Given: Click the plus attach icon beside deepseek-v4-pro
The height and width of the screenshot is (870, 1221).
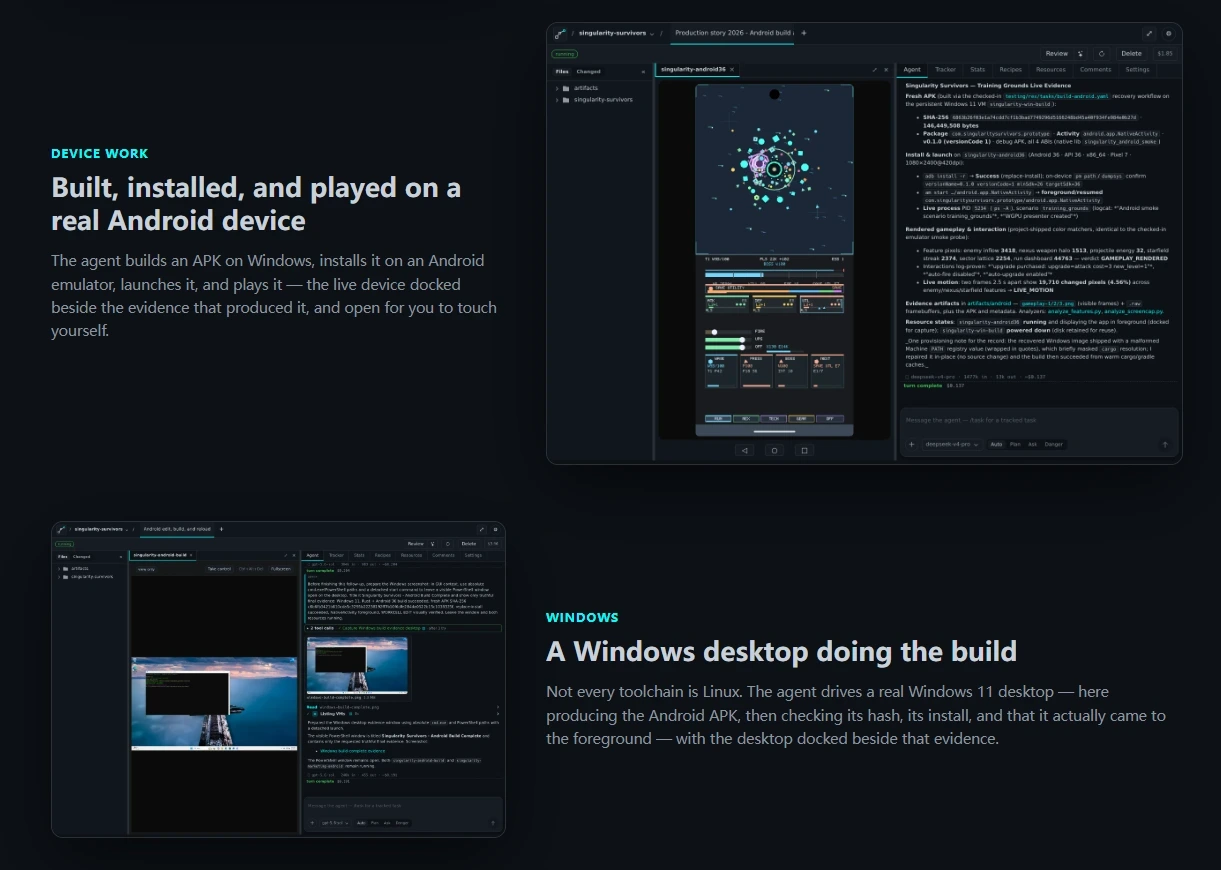Looking at the screenshot, I should pyautogui.click(x=911, y=444).
